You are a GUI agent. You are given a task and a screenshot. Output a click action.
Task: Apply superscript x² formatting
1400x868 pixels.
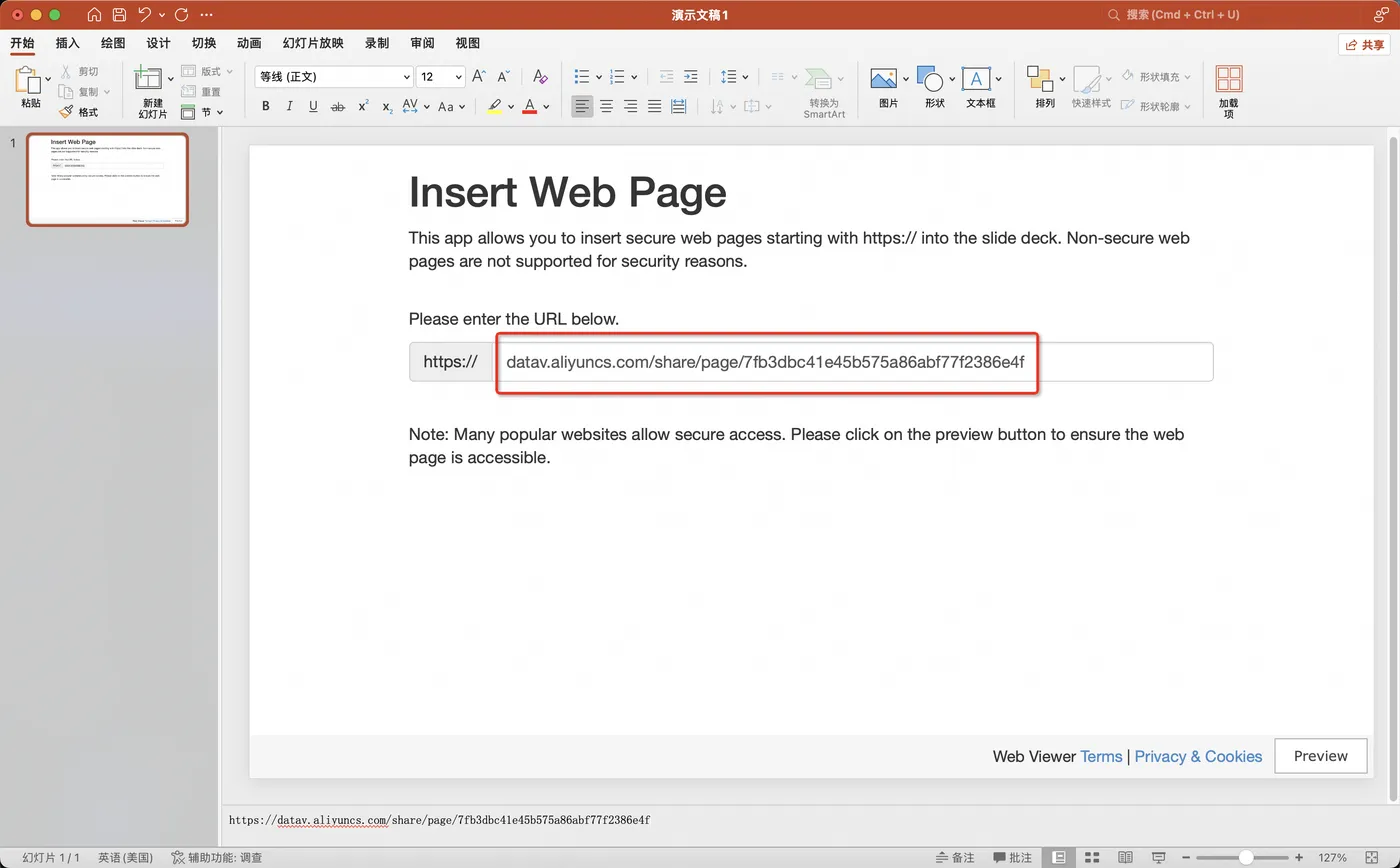click(x=363, y=106)
